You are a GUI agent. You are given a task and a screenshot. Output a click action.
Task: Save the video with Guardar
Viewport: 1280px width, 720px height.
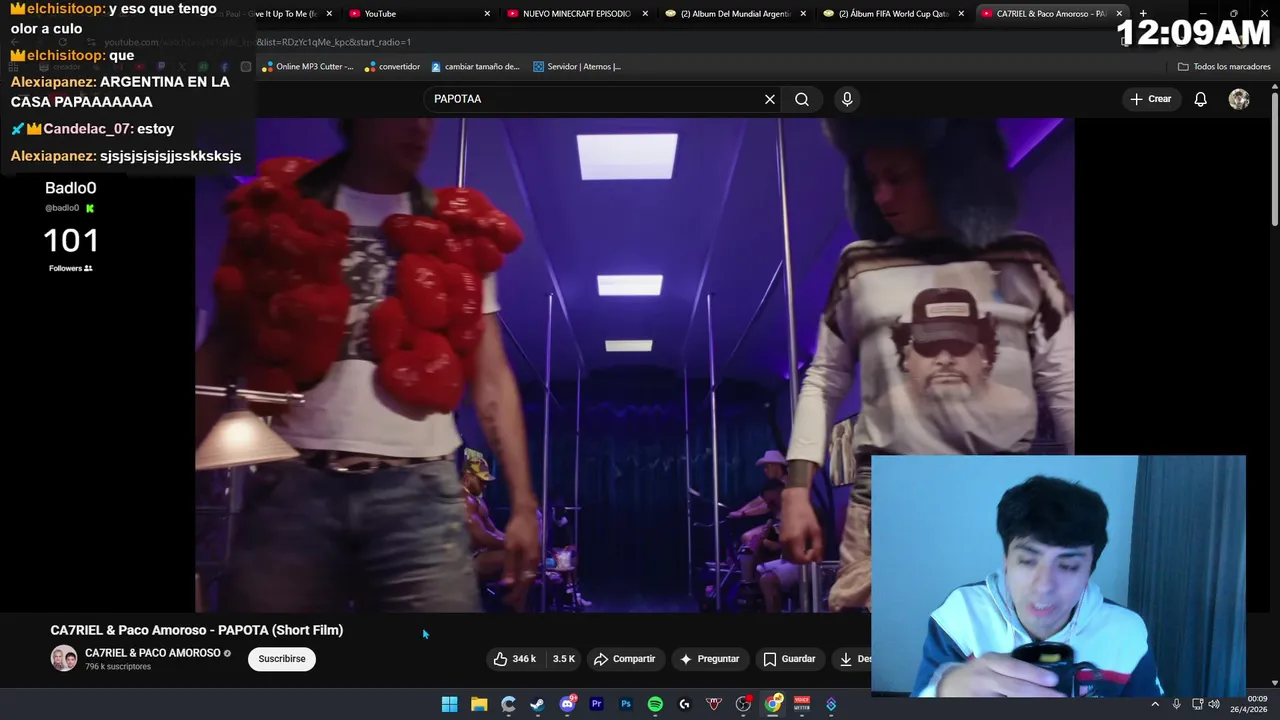(x=789, y=659)
